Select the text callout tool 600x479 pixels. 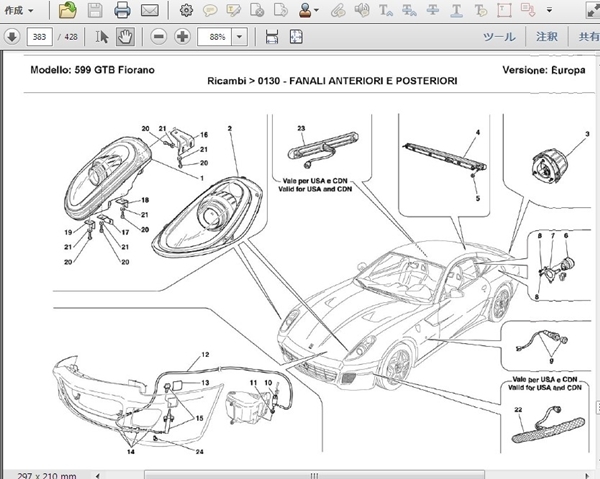pyautogui.click(x=528, y=10)
